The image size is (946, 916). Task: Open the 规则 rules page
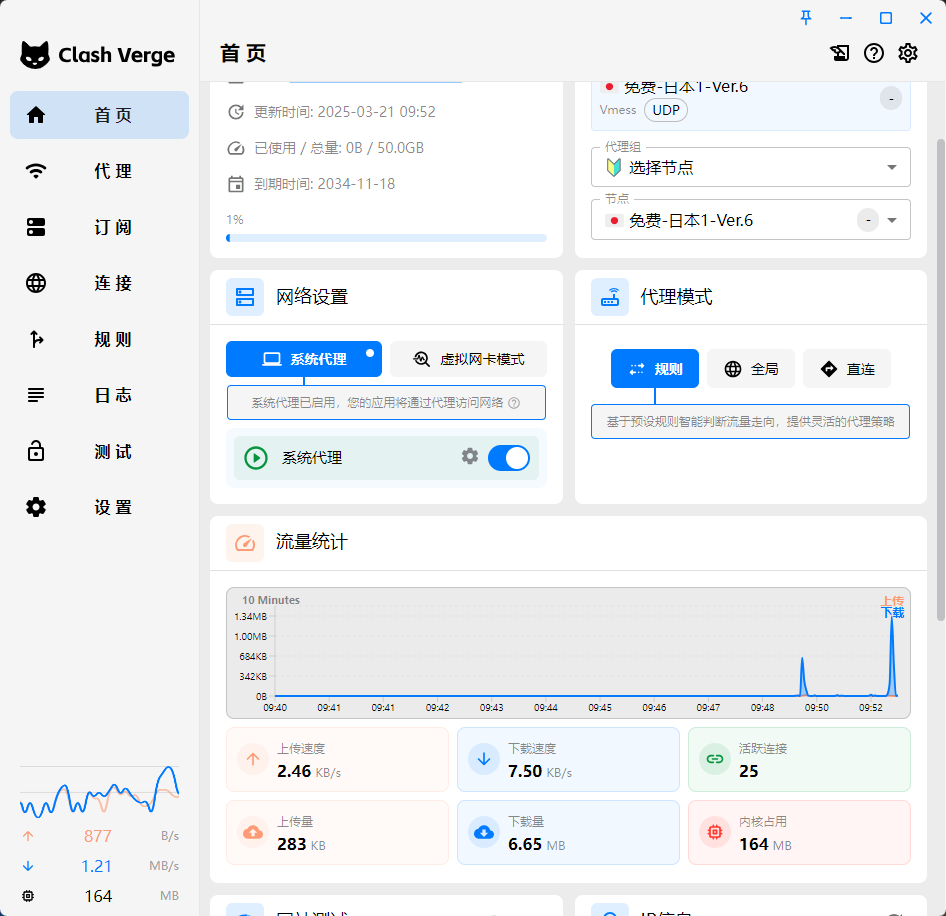[x=100, y=339]
